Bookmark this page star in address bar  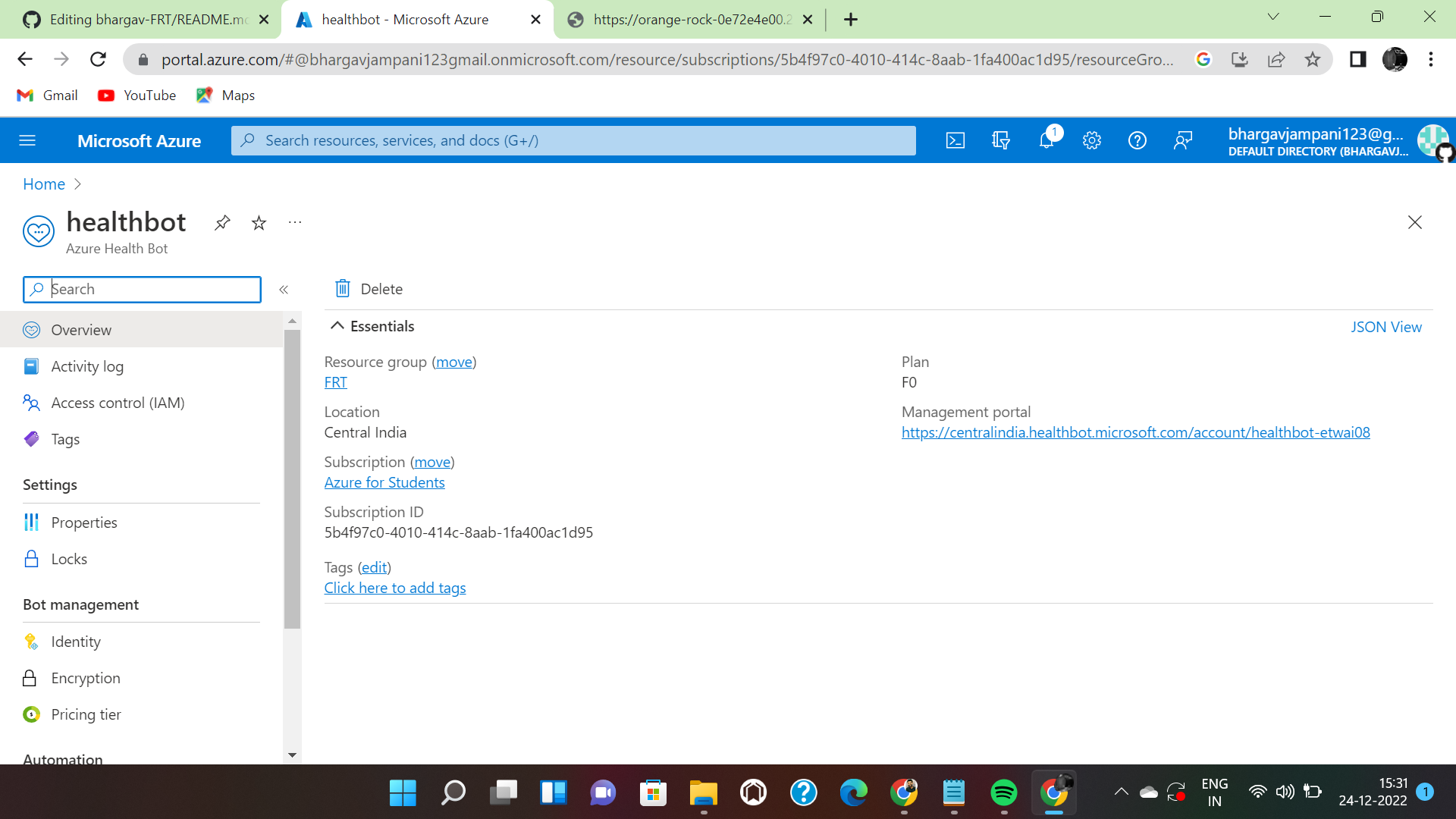coord(1312,59)
